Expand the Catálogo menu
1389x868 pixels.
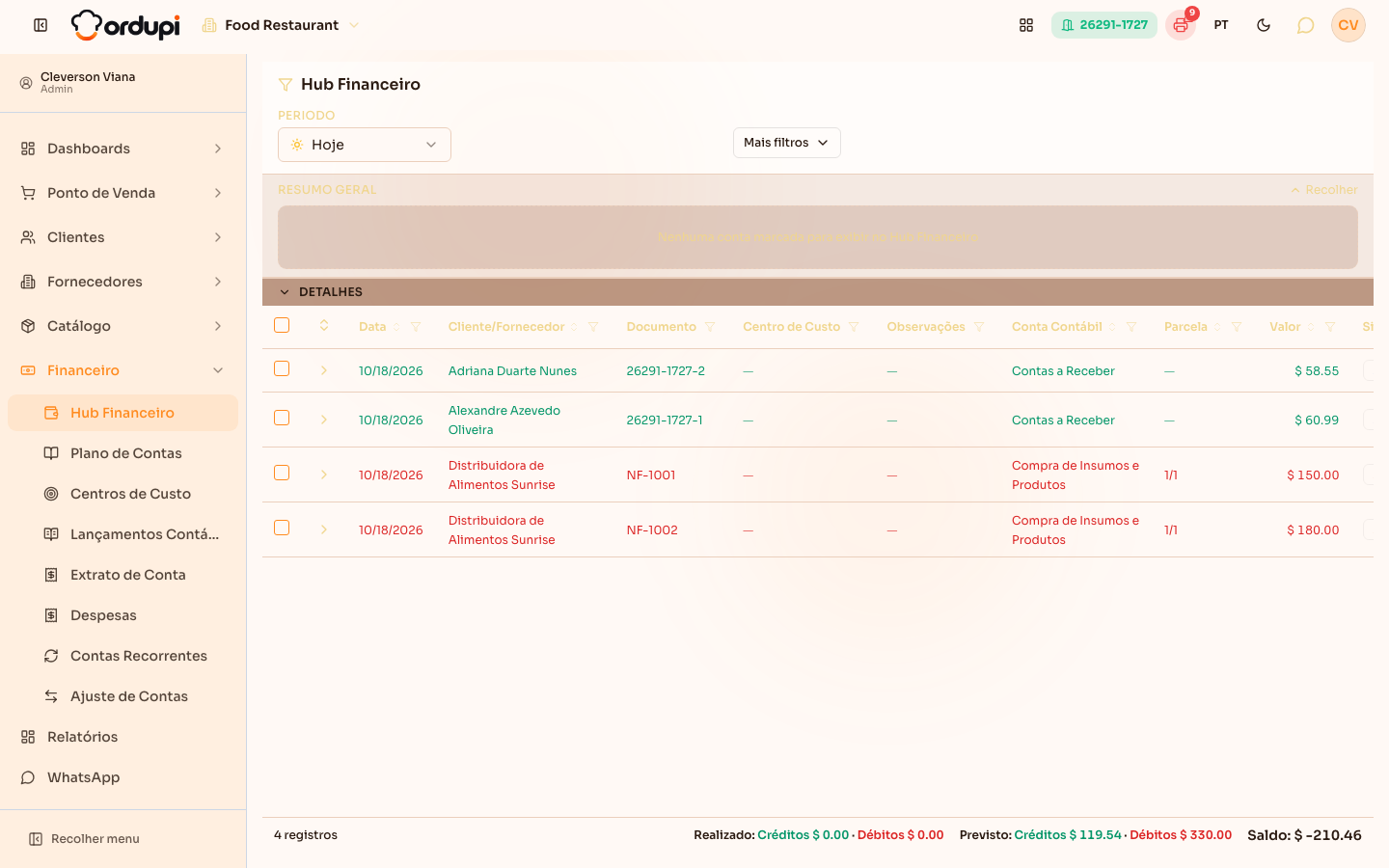[123, 326]
